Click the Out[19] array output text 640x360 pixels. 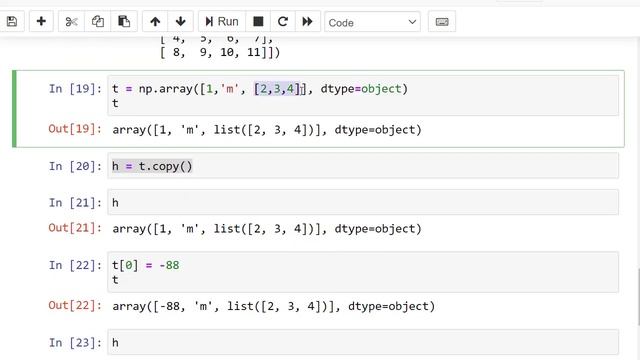[267, 130]
